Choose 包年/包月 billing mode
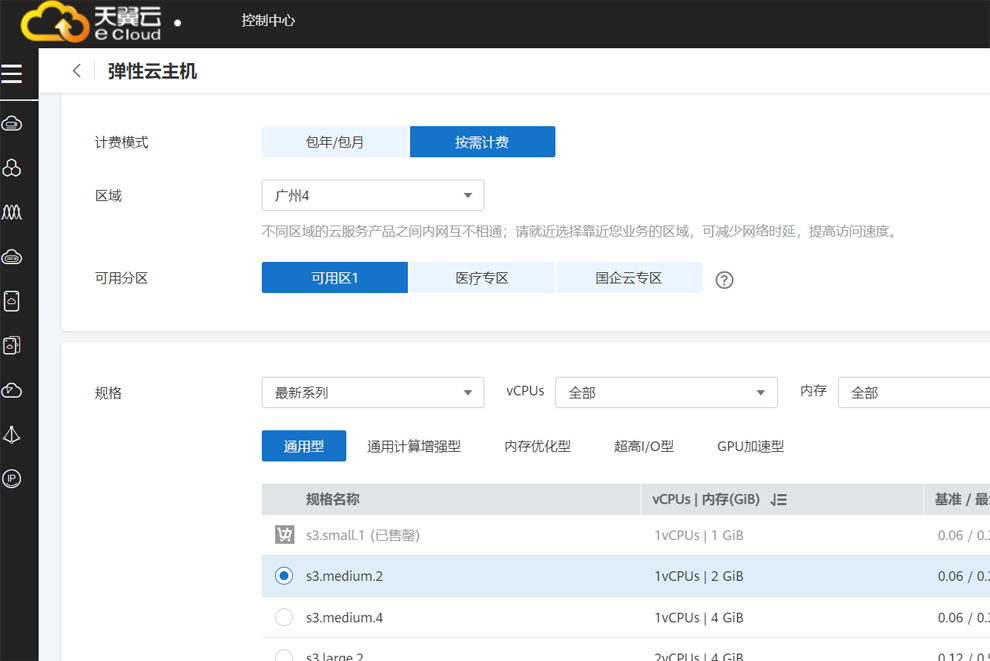 335,141
